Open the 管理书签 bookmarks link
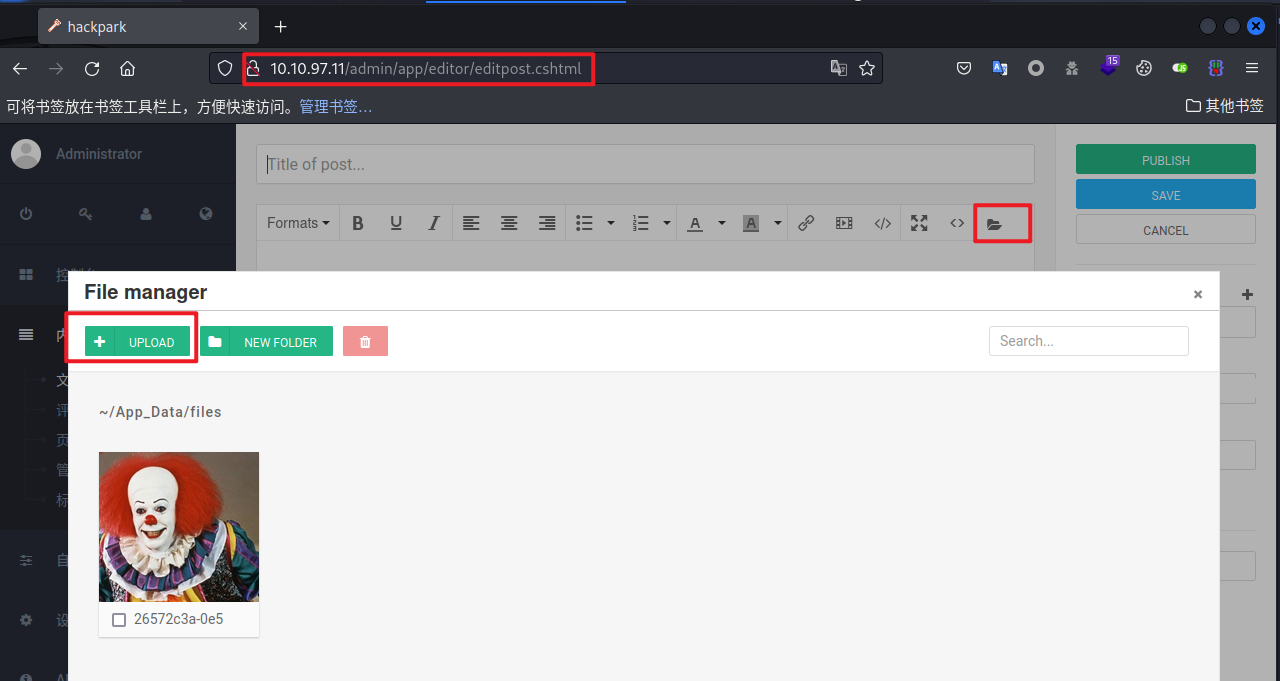The height and width of the screenshot is (681, 1280). [336, 106]
